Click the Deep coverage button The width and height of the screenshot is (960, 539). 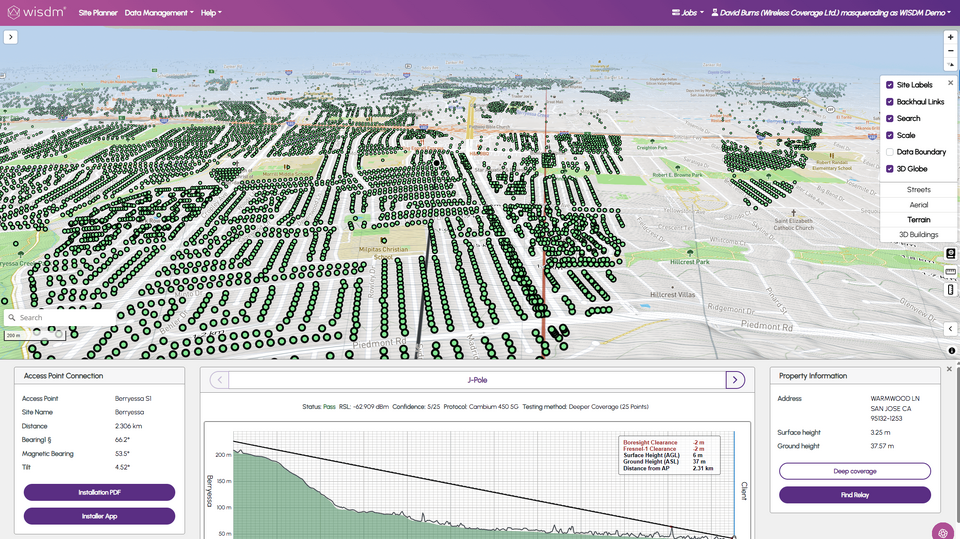[x=855, y=471]
